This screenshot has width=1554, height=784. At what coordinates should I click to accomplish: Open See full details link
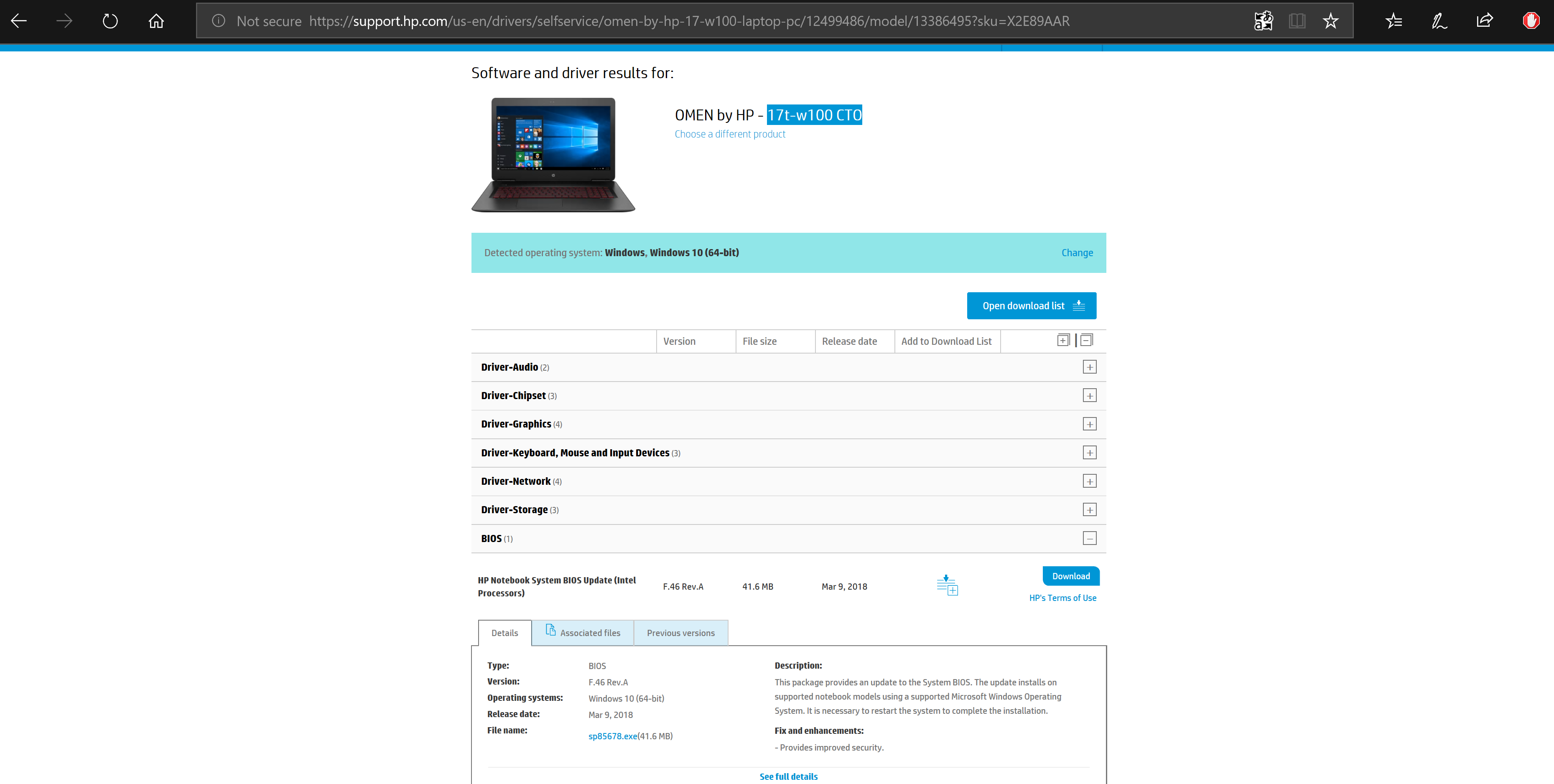pos(788,777)
